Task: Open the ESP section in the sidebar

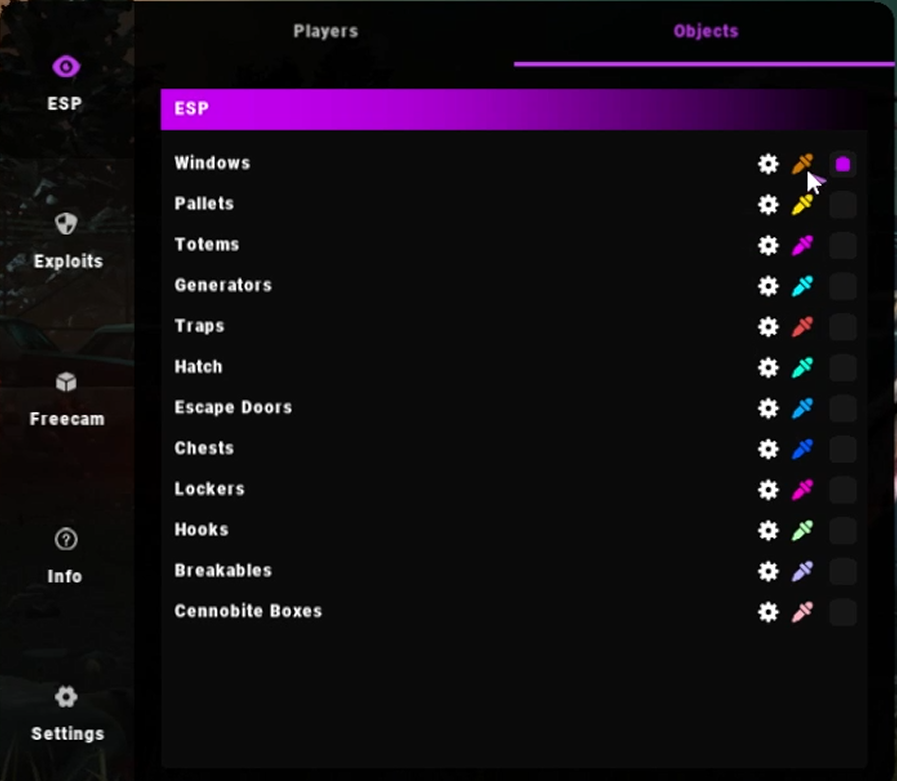Action: click(65, 83)
